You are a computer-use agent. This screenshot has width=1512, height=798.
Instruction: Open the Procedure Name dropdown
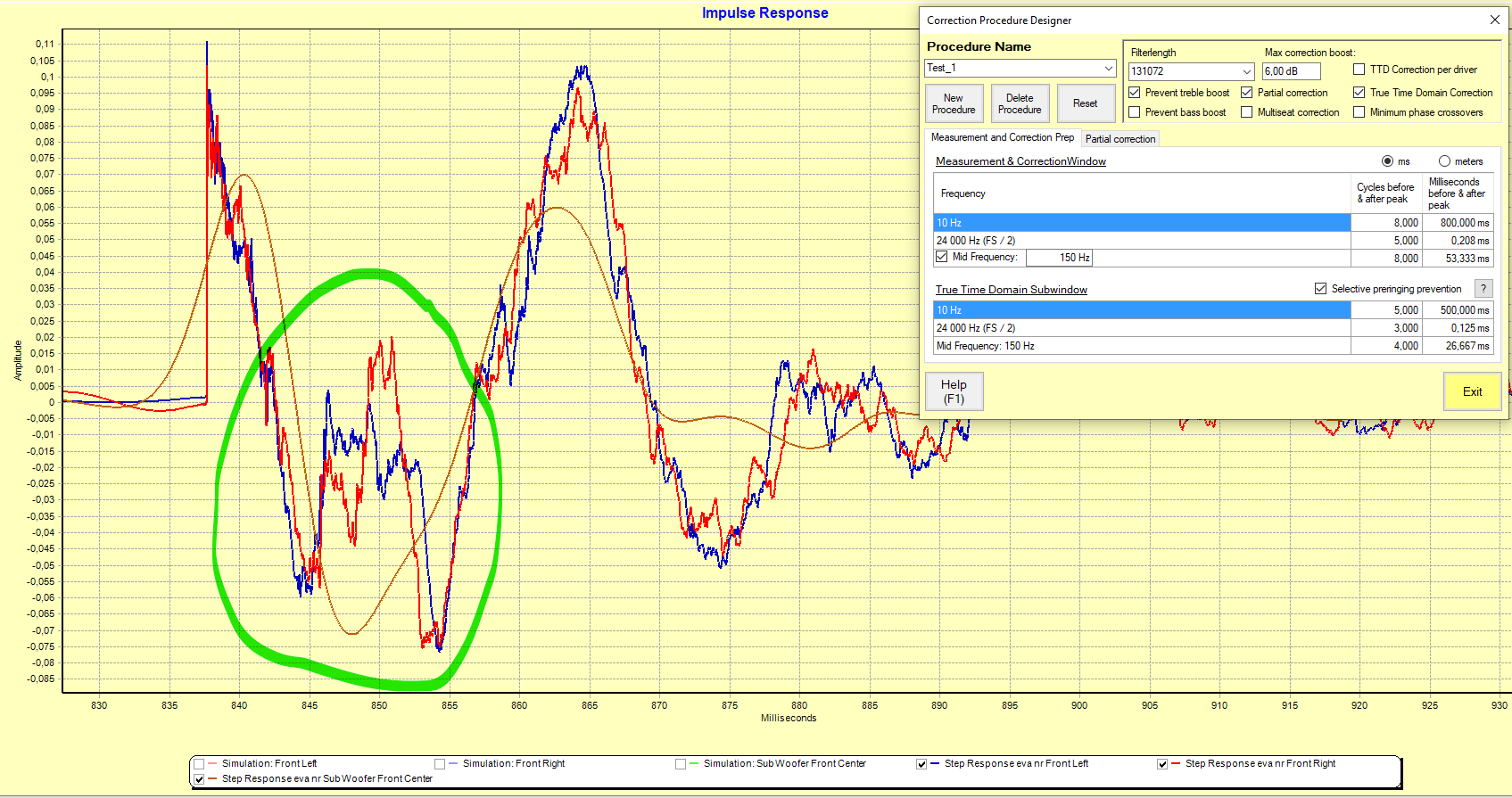(x=1108, y=69)
